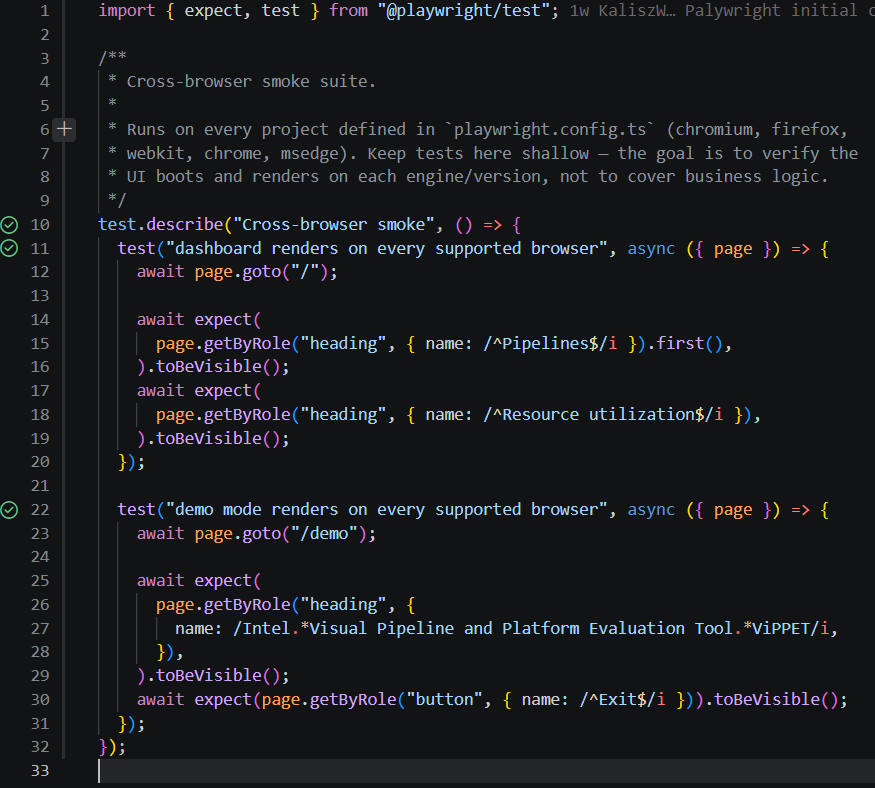Click the comment opening "/**" on line 3
Screen dimensions: 875x788
click(x=113, y=57)
